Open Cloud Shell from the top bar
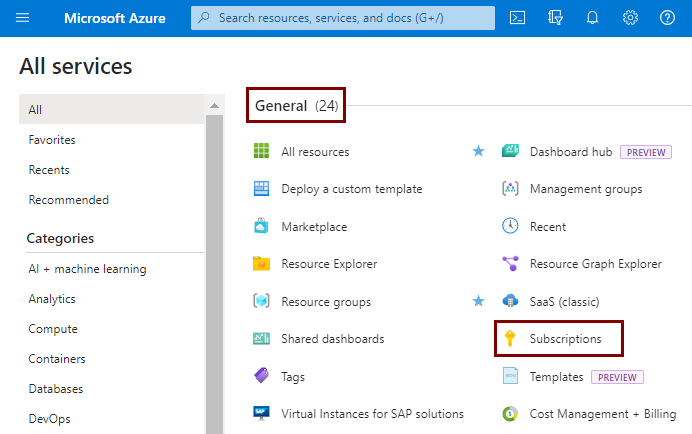 click(x=517, y=18)
